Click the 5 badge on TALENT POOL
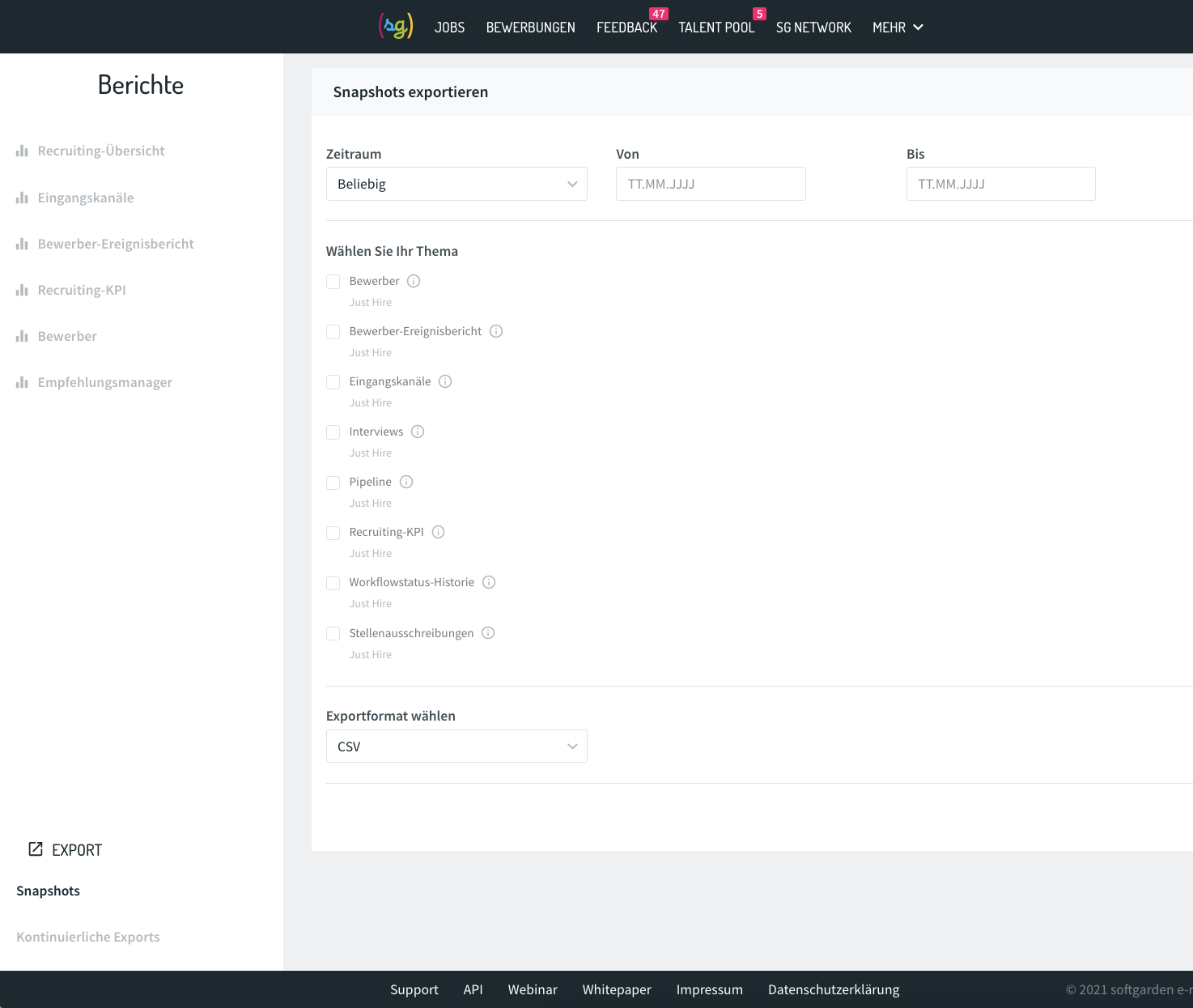 (x=759, y=14)
